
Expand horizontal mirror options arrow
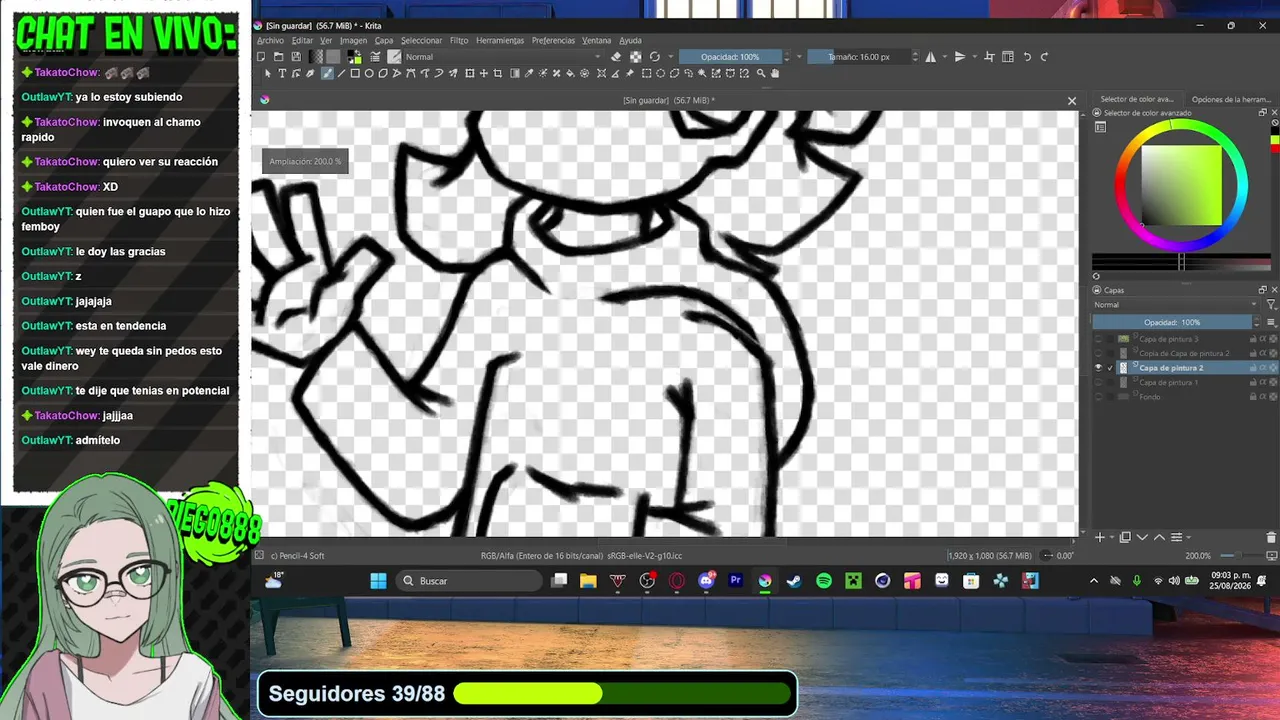pyautogui.click(x=945, y=57)
